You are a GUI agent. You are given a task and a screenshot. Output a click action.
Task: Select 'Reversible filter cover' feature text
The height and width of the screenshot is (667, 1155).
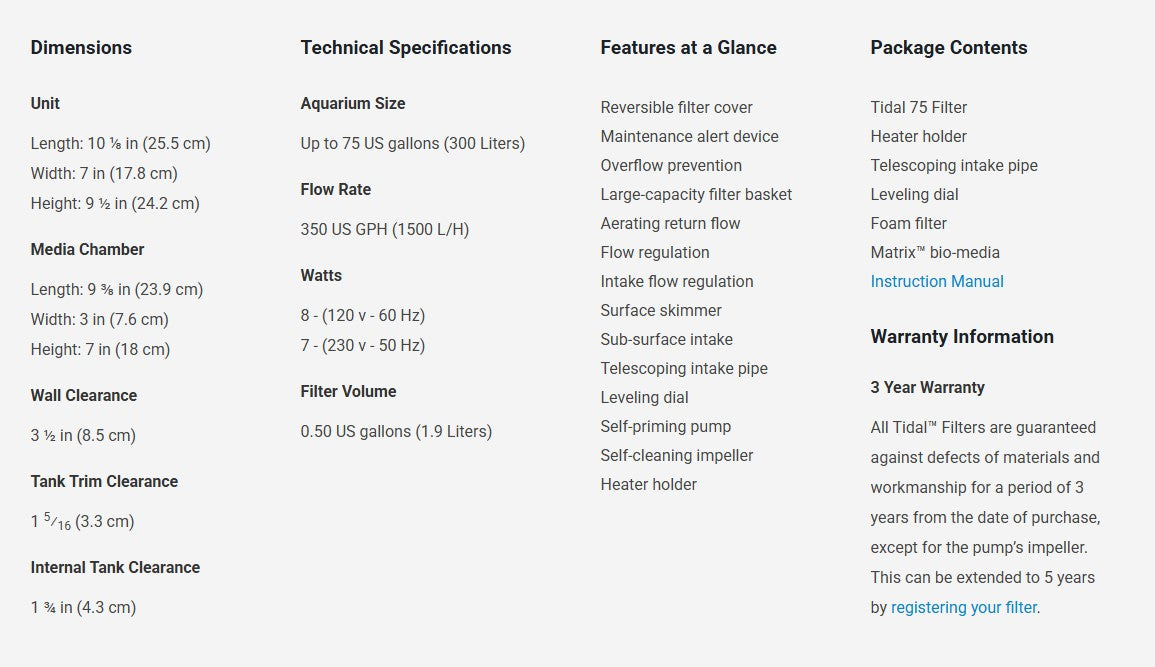pyautogui.click(x=676, y=107)
